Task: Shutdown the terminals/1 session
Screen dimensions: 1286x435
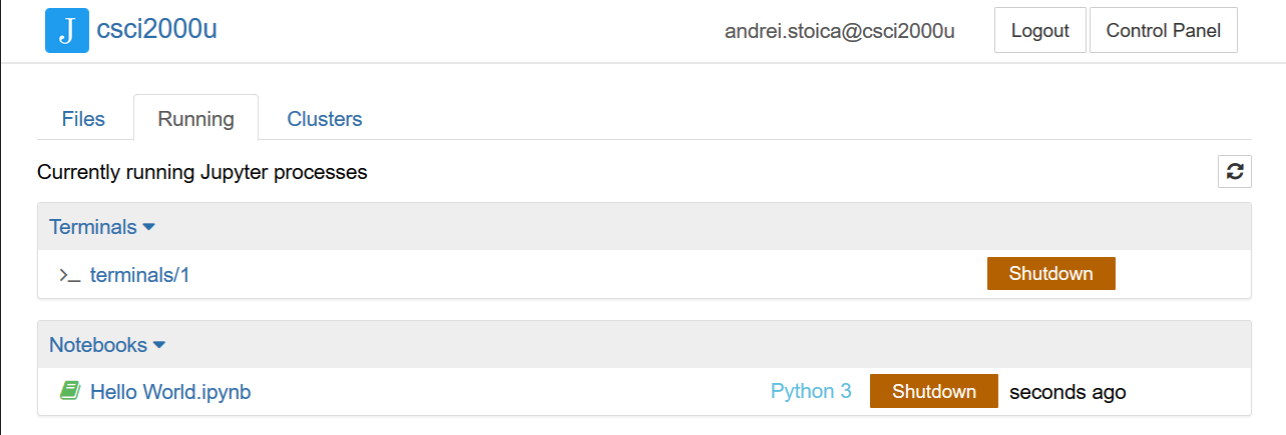Action: pos(1050,274)
